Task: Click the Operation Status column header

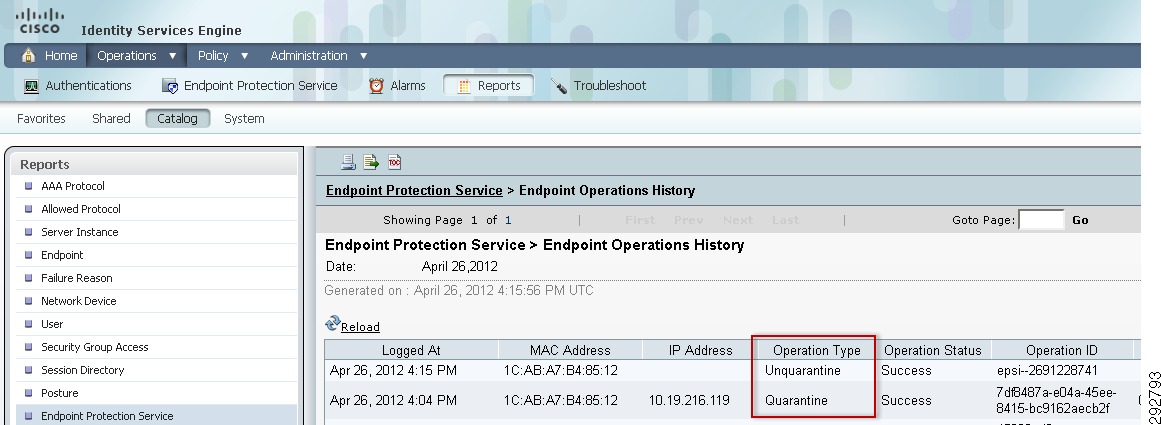Action: coord(932,350)
